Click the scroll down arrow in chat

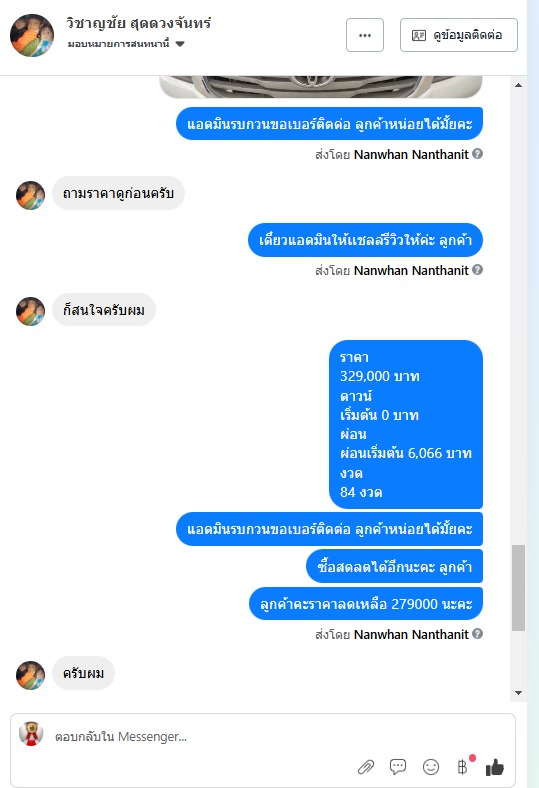[518, 693]
